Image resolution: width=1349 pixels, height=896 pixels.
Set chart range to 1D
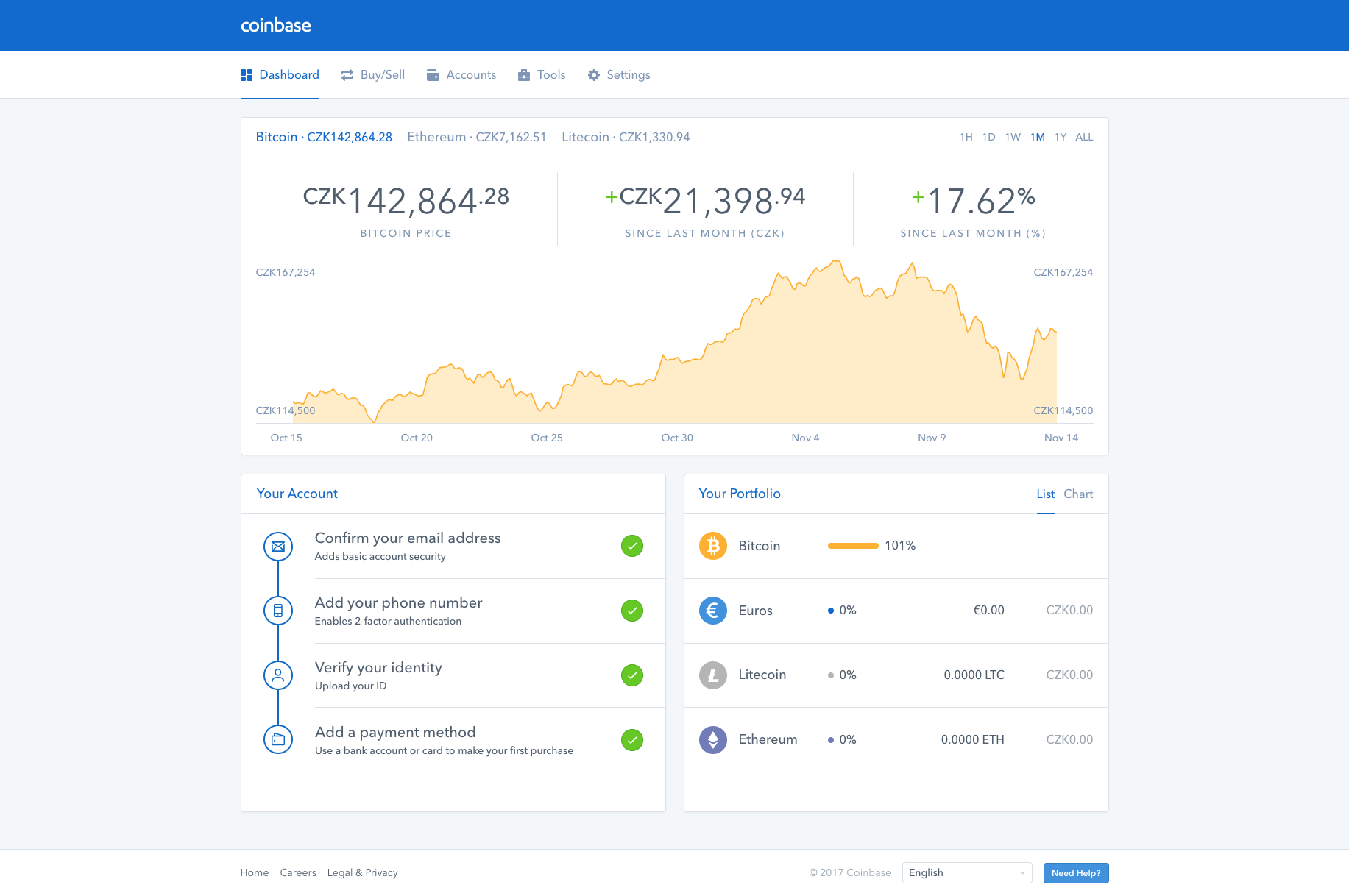pyautogui.click(x=988, y=137)
